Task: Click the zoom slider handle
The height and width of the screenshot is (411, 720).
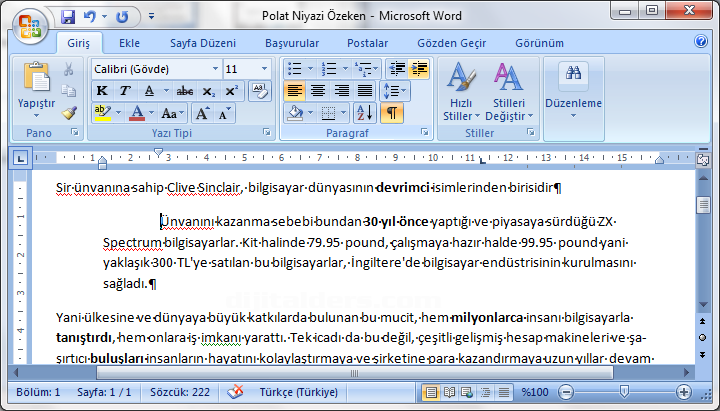Action: tap(624, 392)
